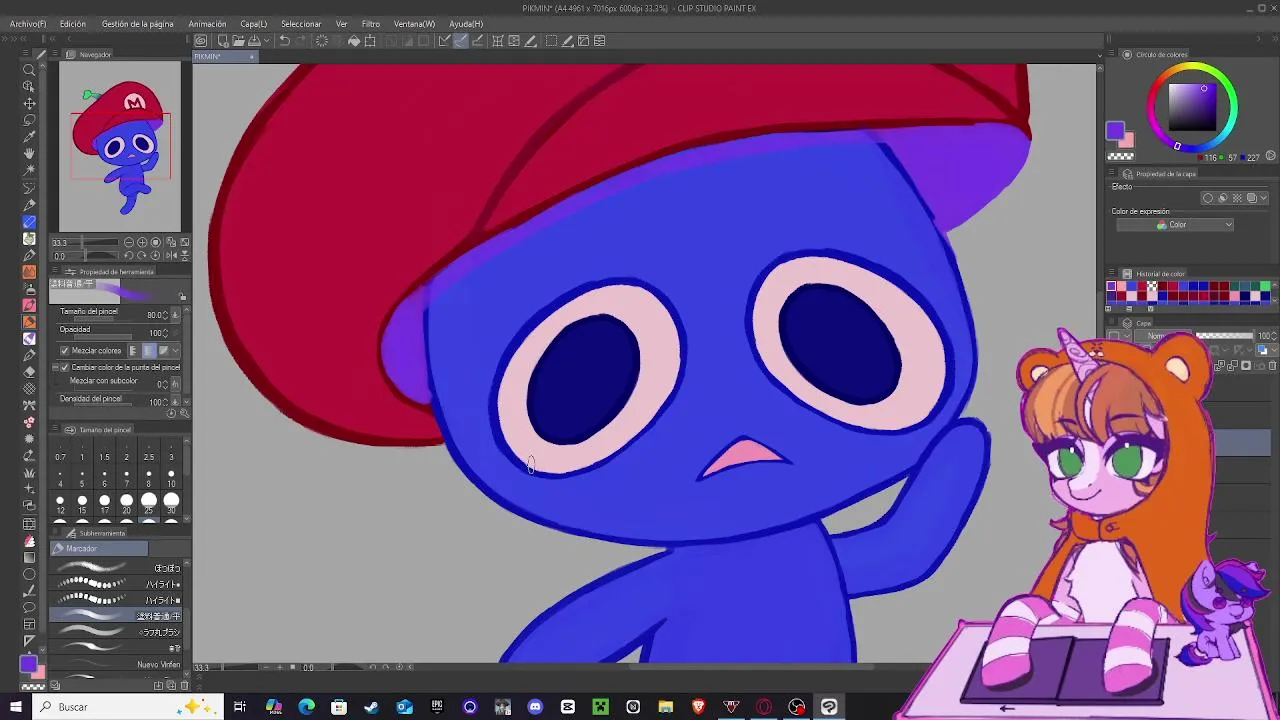Open Ventana menu

point(414,23)
